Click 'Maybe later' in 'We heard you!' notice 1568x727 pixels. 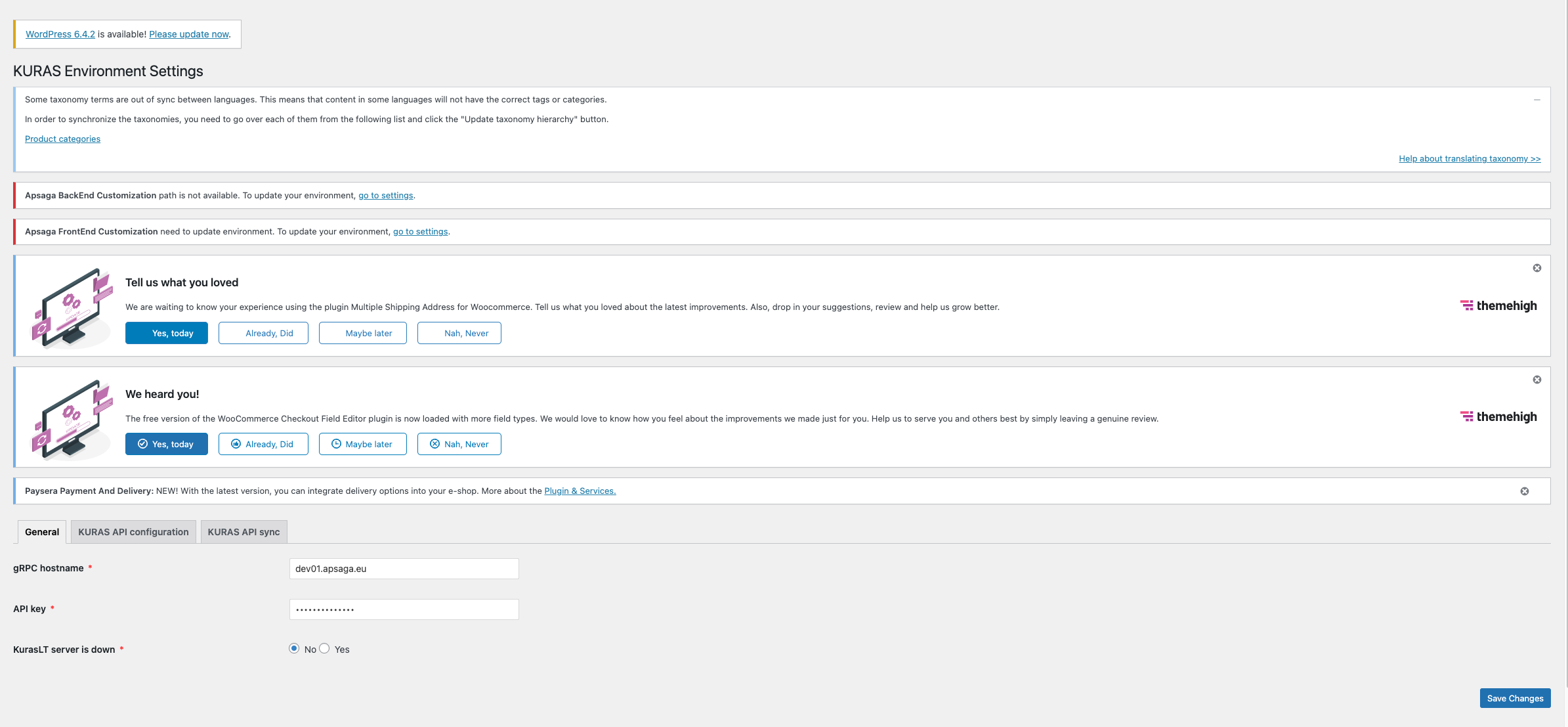coord(363,444)
